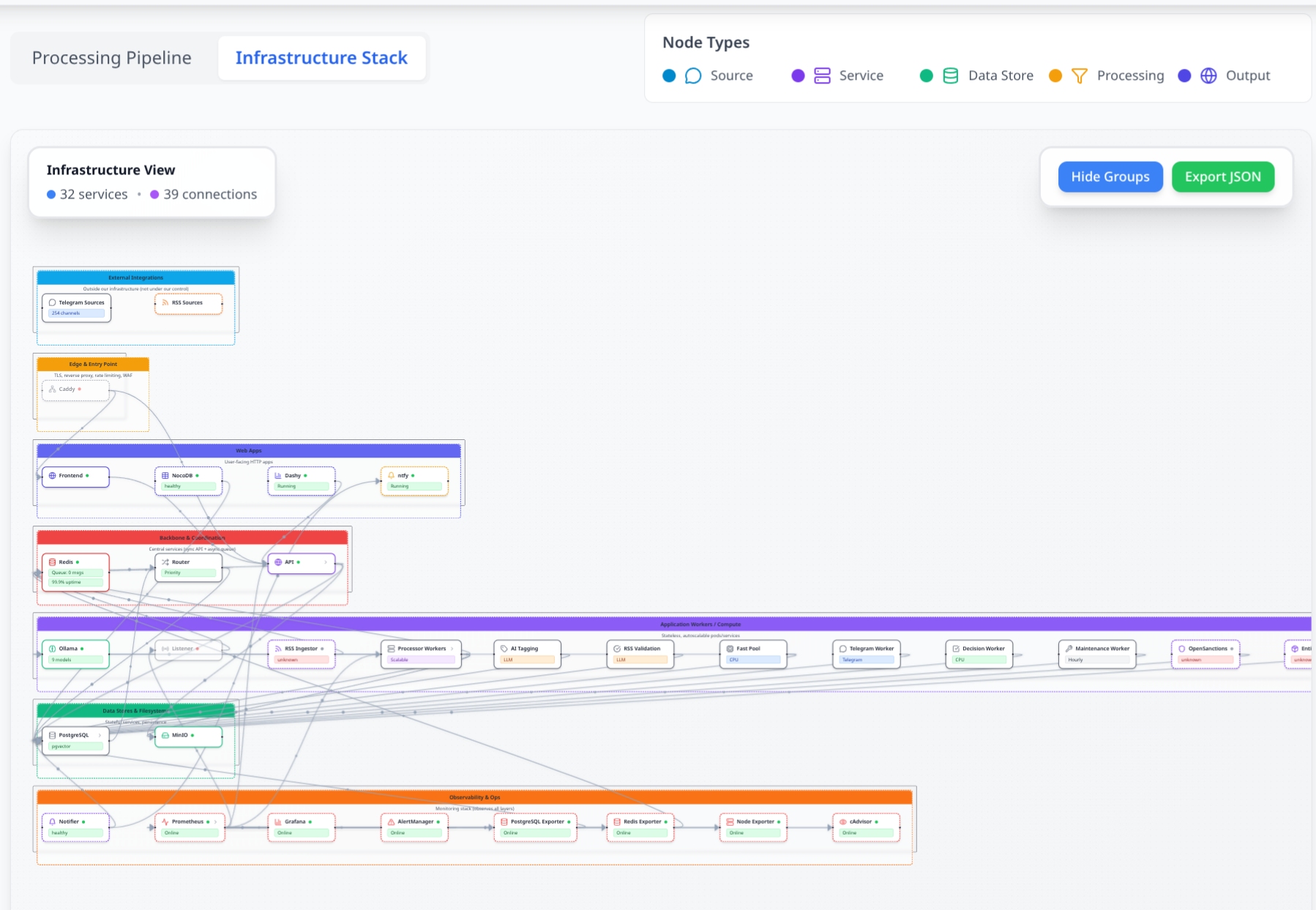Expand the Prometheus node chevron
Screen dimensions: 1316x910
tap(216, 822)
